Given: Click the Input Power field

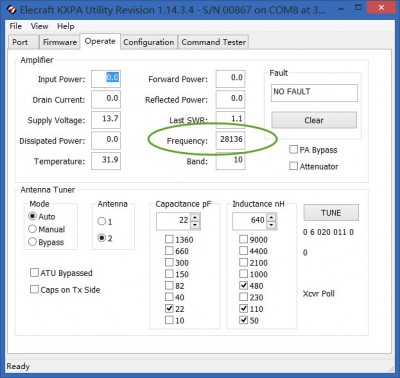Looking at the screenshot, I should pyautogui.click(x=106, y=79).
